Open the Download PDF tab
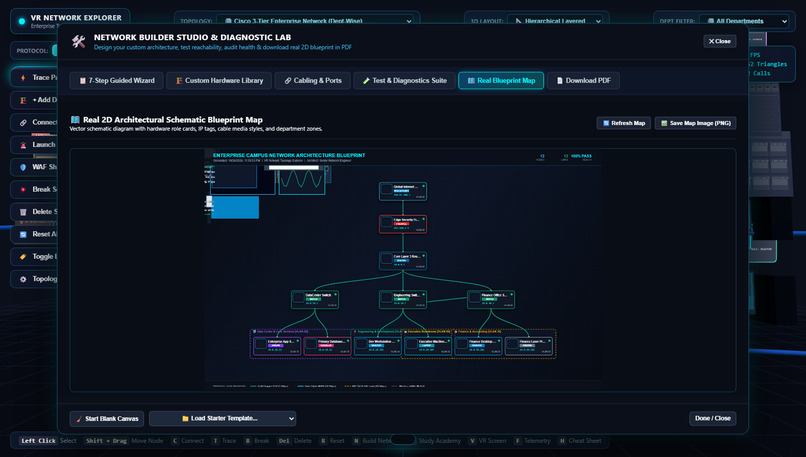Viewport: 806px width, 457px height. click(x=583, y=81)
